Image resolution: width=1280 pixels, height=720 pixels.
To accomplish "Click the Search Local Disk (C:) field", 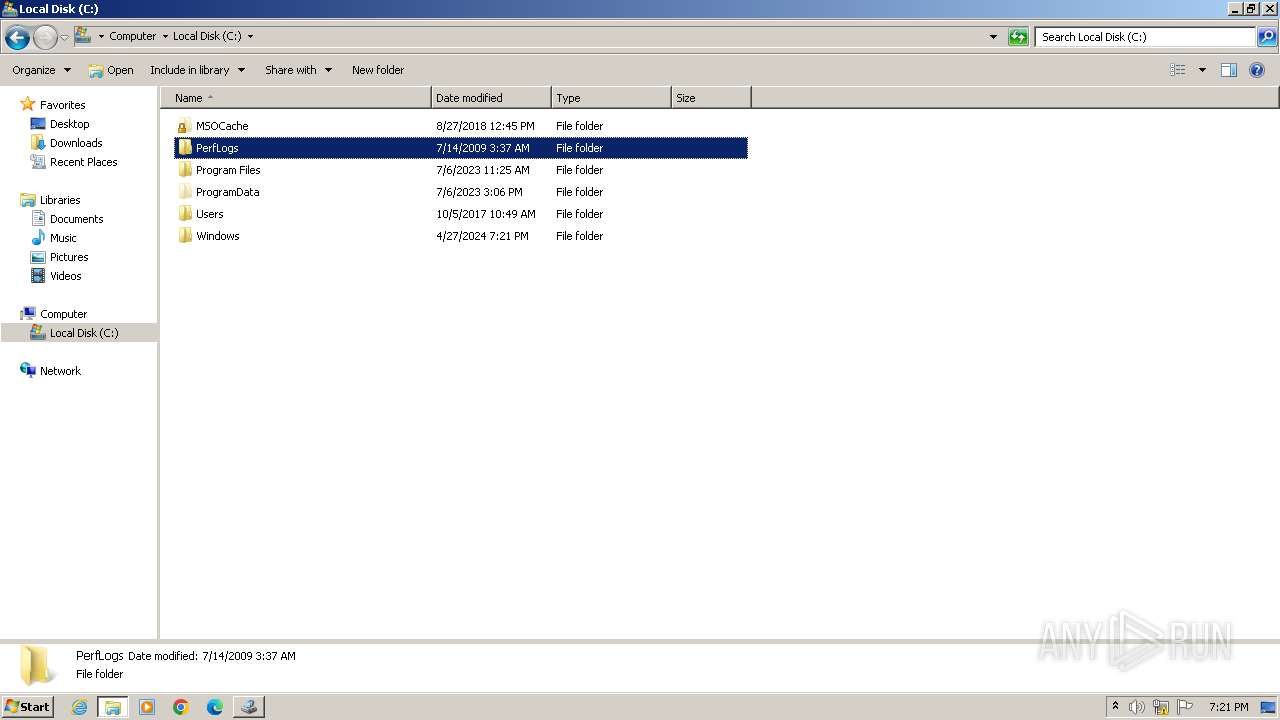I will pos(1145,37).
